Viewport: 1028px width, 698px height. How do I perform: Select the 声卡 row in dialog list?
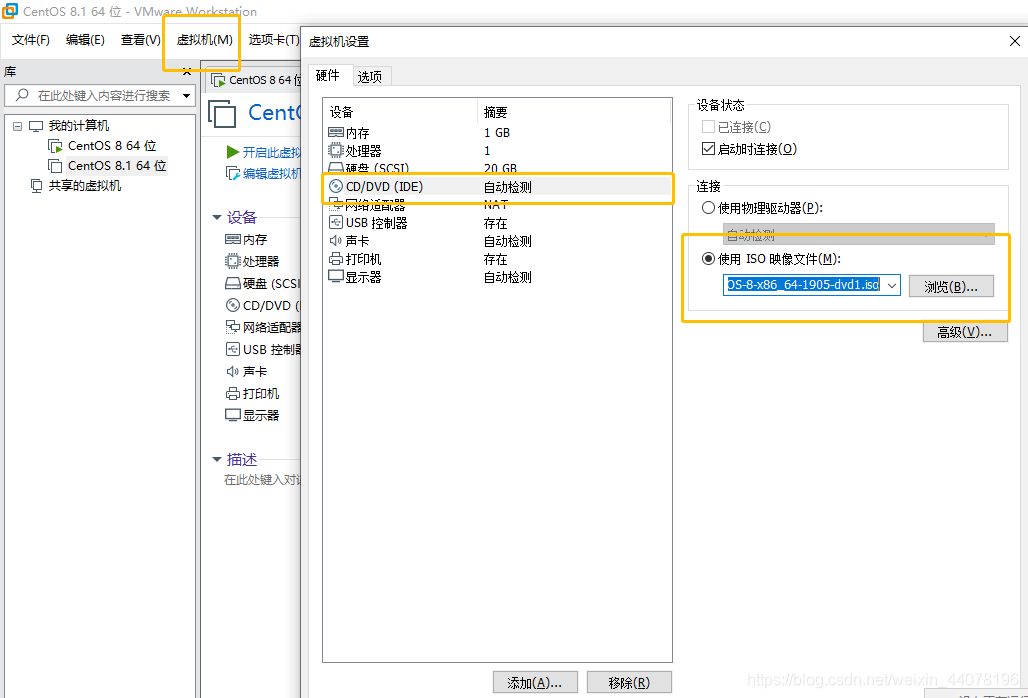tap(498, 241)
